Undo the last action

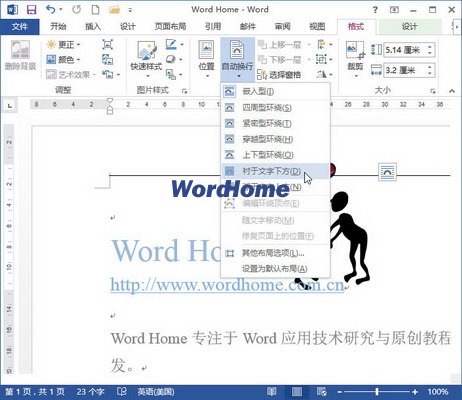click(x=51, y=9)
